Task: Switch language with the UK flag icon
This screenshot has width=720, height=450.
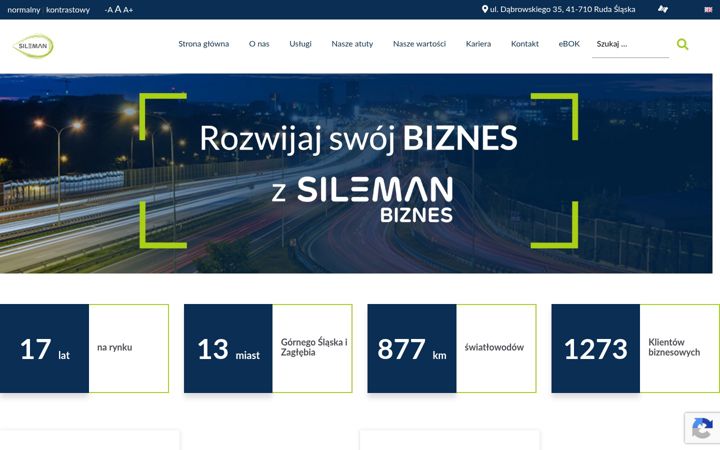Action: tap(708, 9)
